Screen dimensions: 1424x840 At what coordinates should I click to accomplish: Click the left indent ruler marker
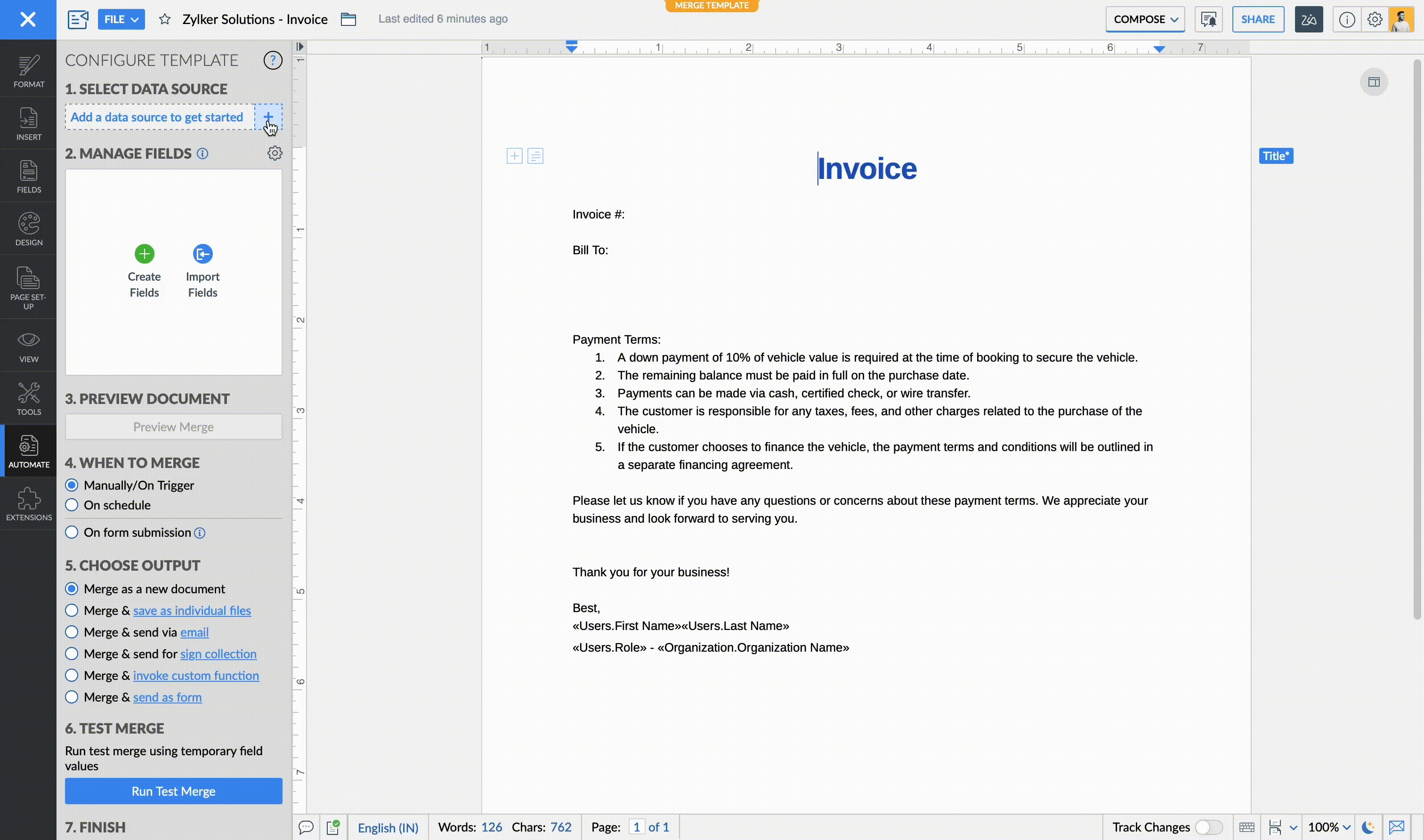pyautogui.click(x=572, y=47)
